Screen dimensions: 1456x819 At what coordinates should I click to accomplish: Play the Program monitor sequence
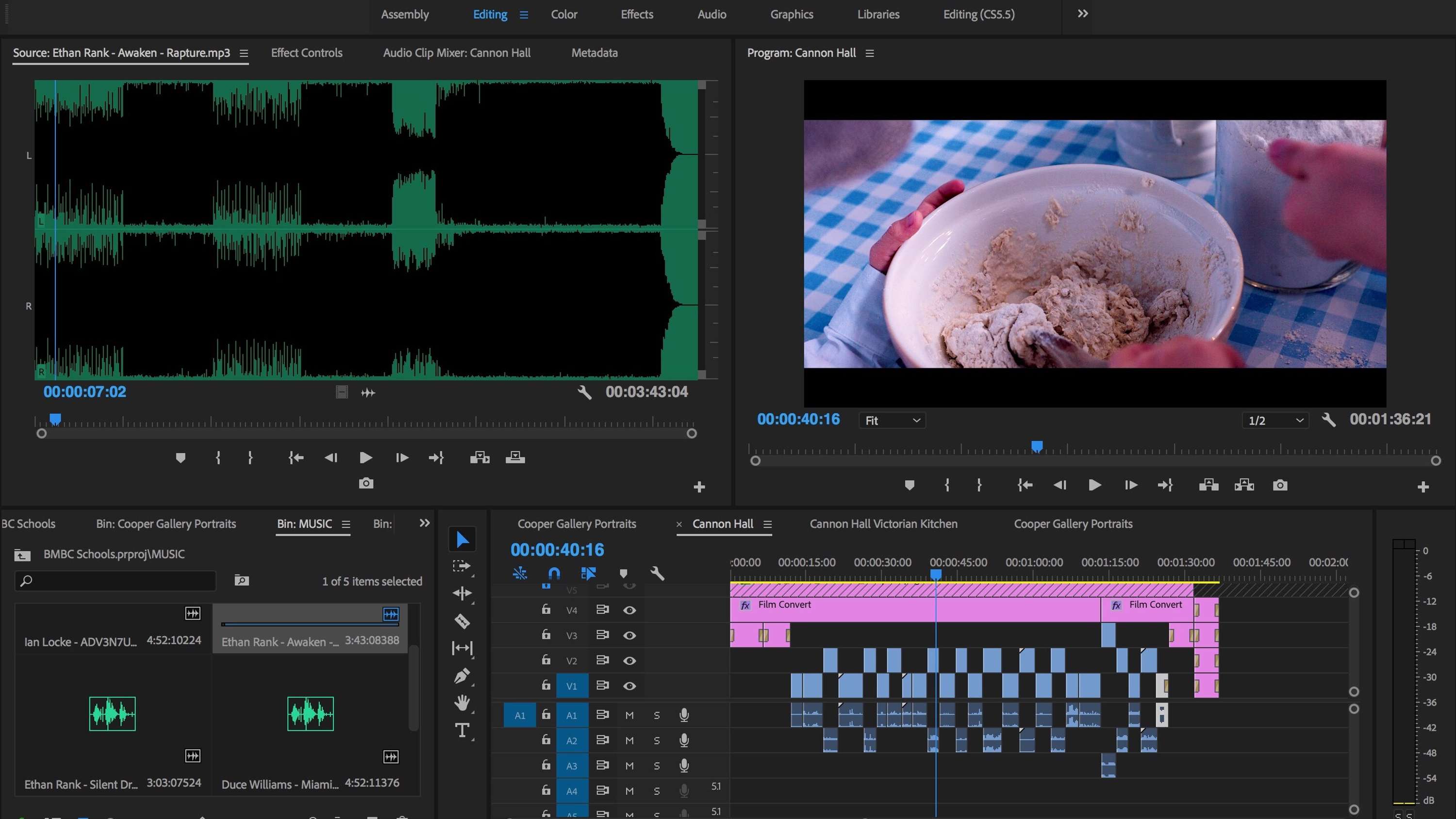1094,485
